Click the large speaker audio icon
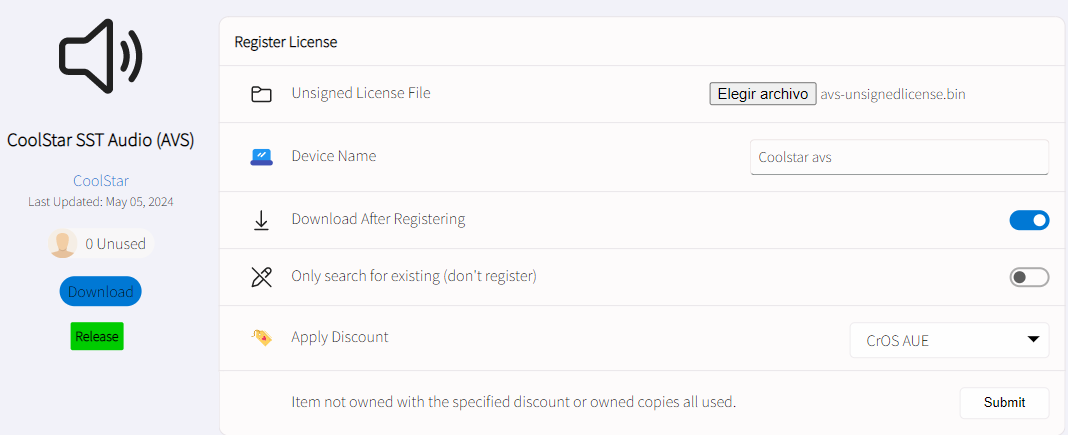Screen dimensions: 1068x435 coord(101,57)
